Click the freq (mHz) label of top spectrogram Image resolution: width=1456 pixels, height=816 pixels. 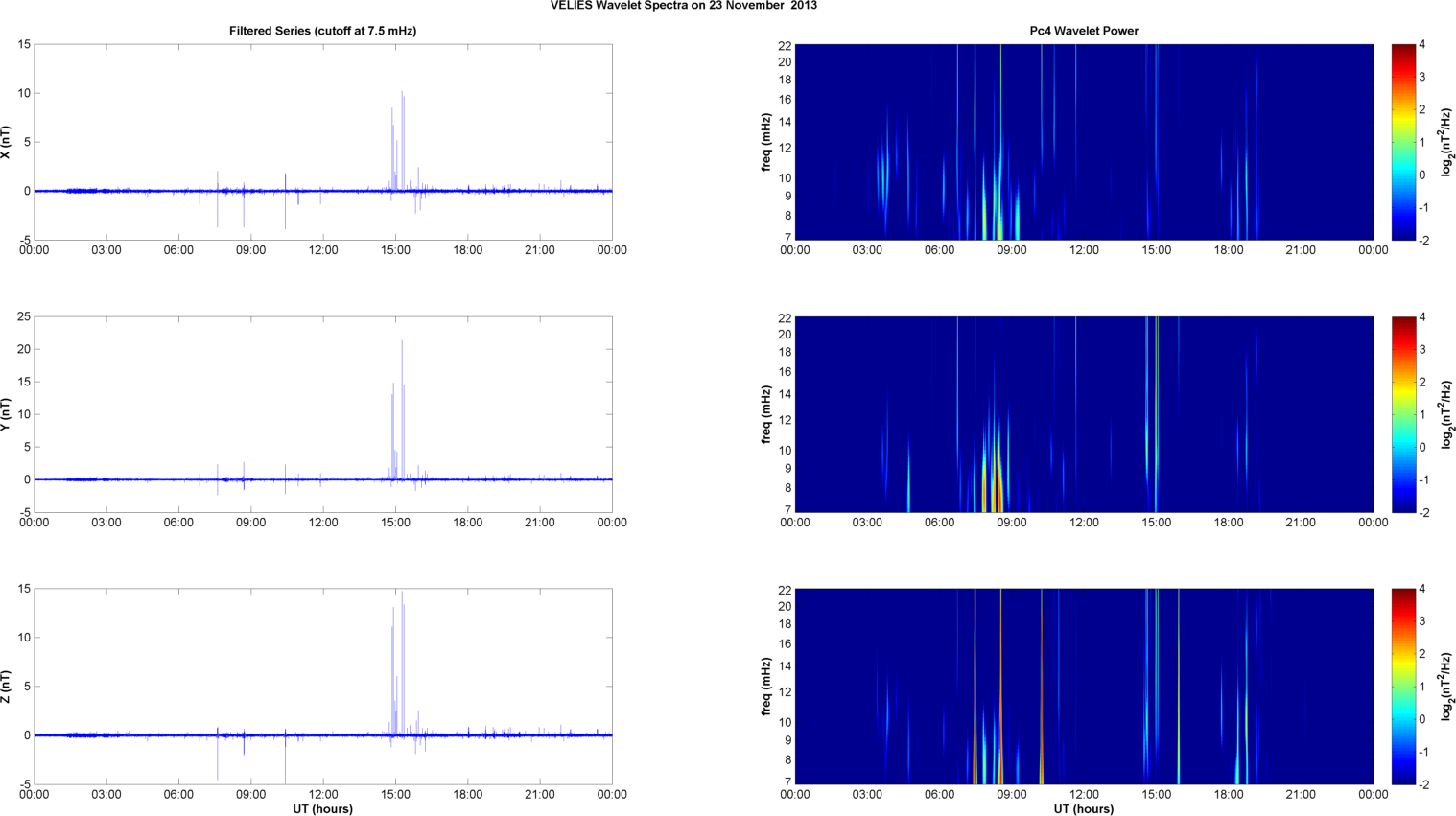click(766, 142)
